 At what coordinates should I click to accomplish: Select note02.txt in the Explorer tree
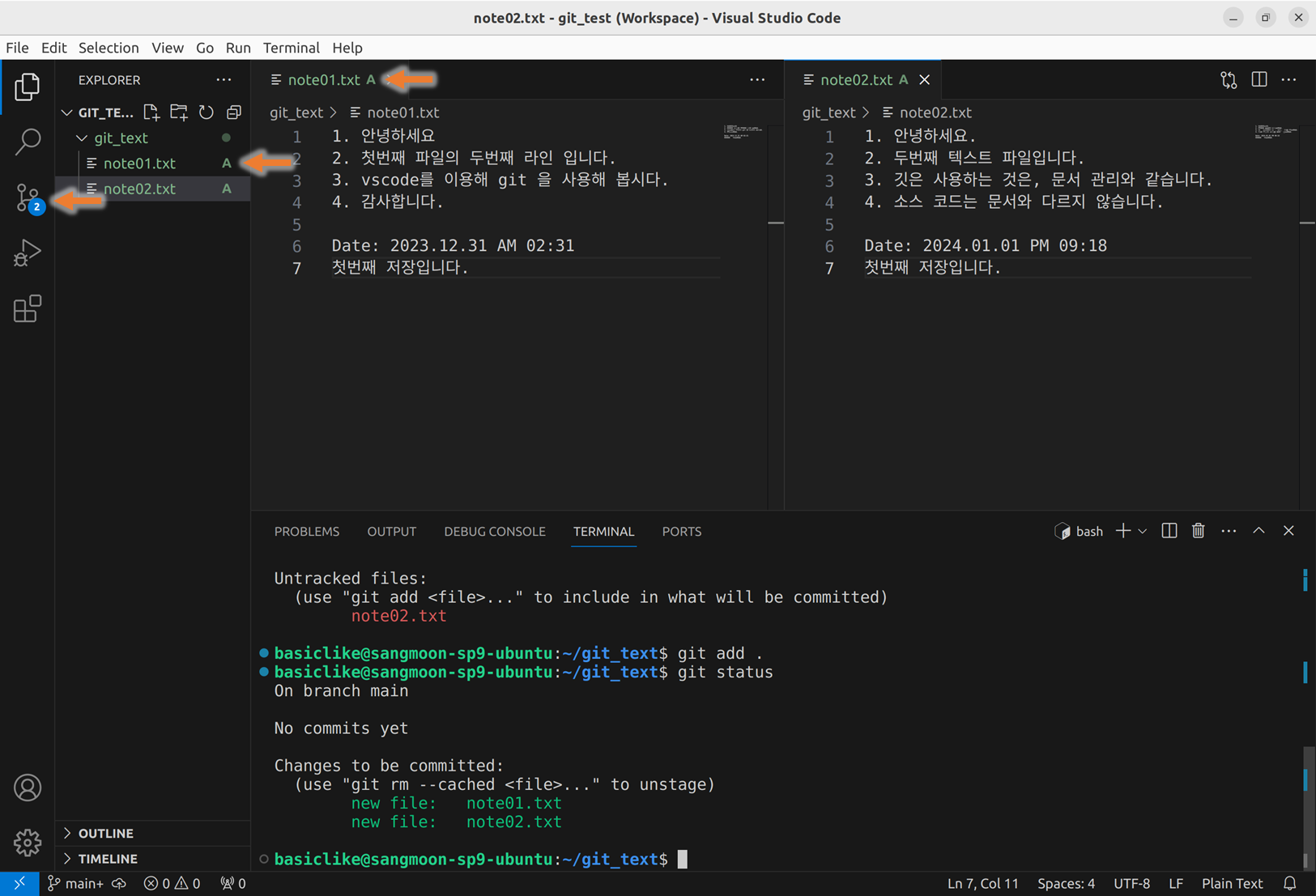(x=152, y=189)
